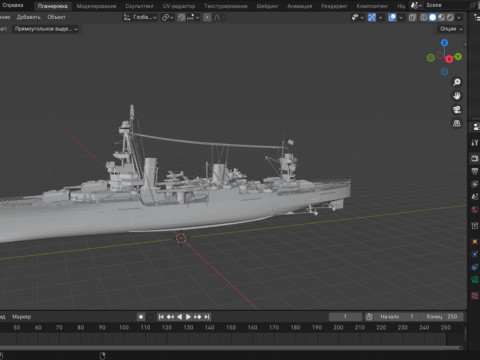Switch to the Шейдинг workspace tab
This screenshot has height=360, width=480.
point(267,6)
